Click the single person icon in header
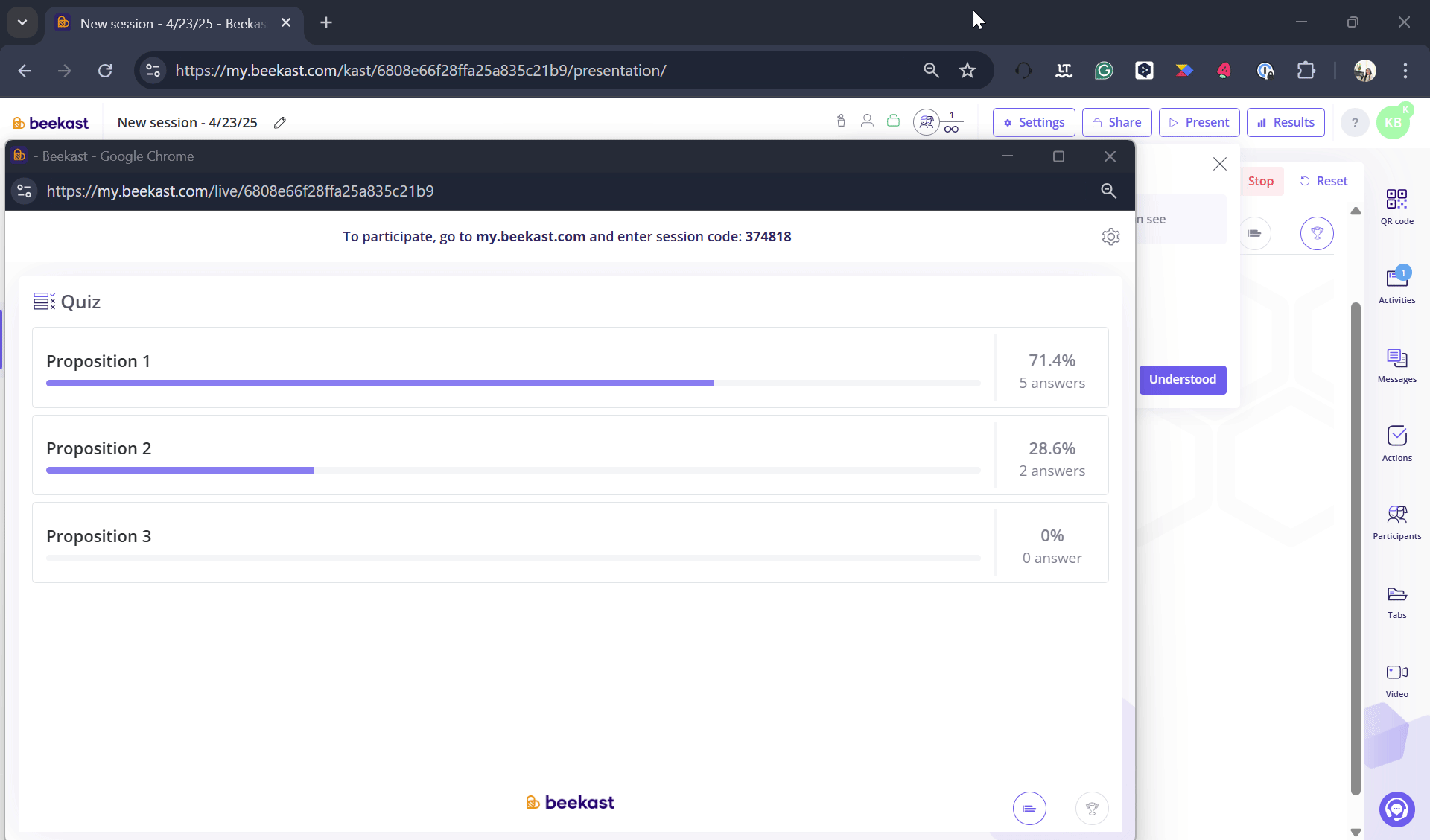This screenshot has height=840, width=1430. coord(867,121)
